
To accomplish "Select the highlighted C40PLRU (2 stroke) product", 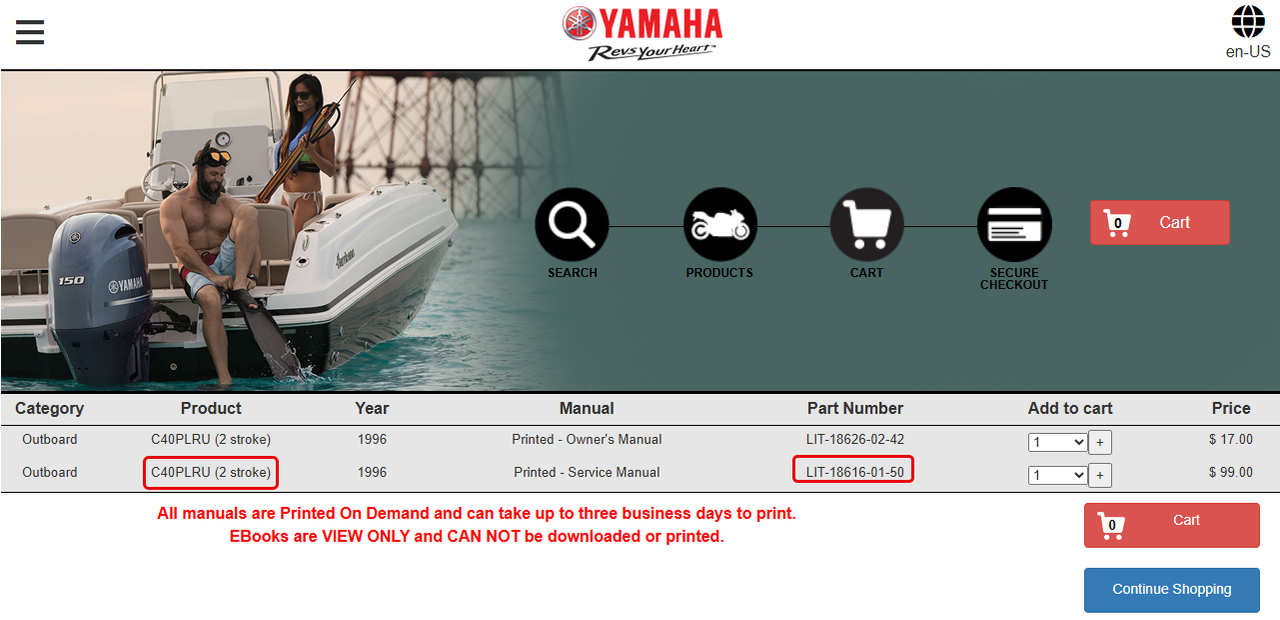I will (211, 472).
